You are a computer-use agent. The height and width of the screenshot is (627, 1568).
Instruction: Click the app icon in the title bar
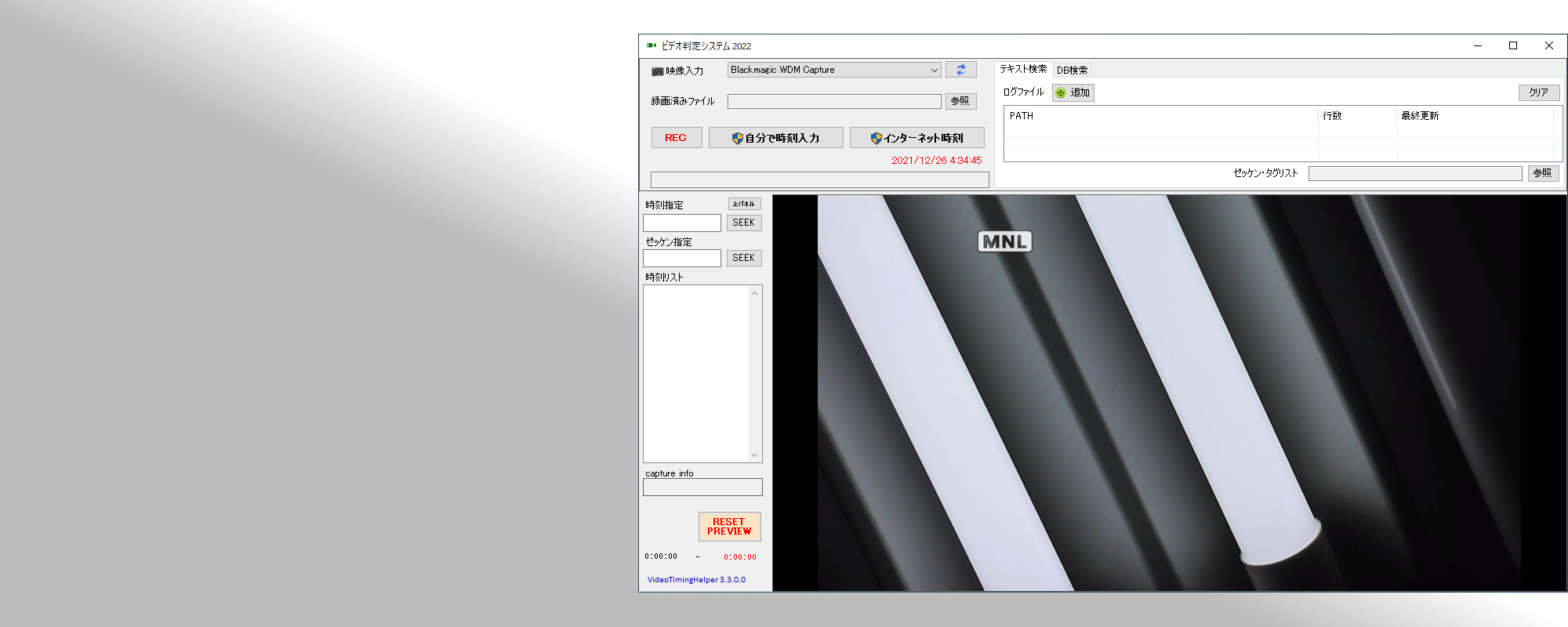coord(651,45)
